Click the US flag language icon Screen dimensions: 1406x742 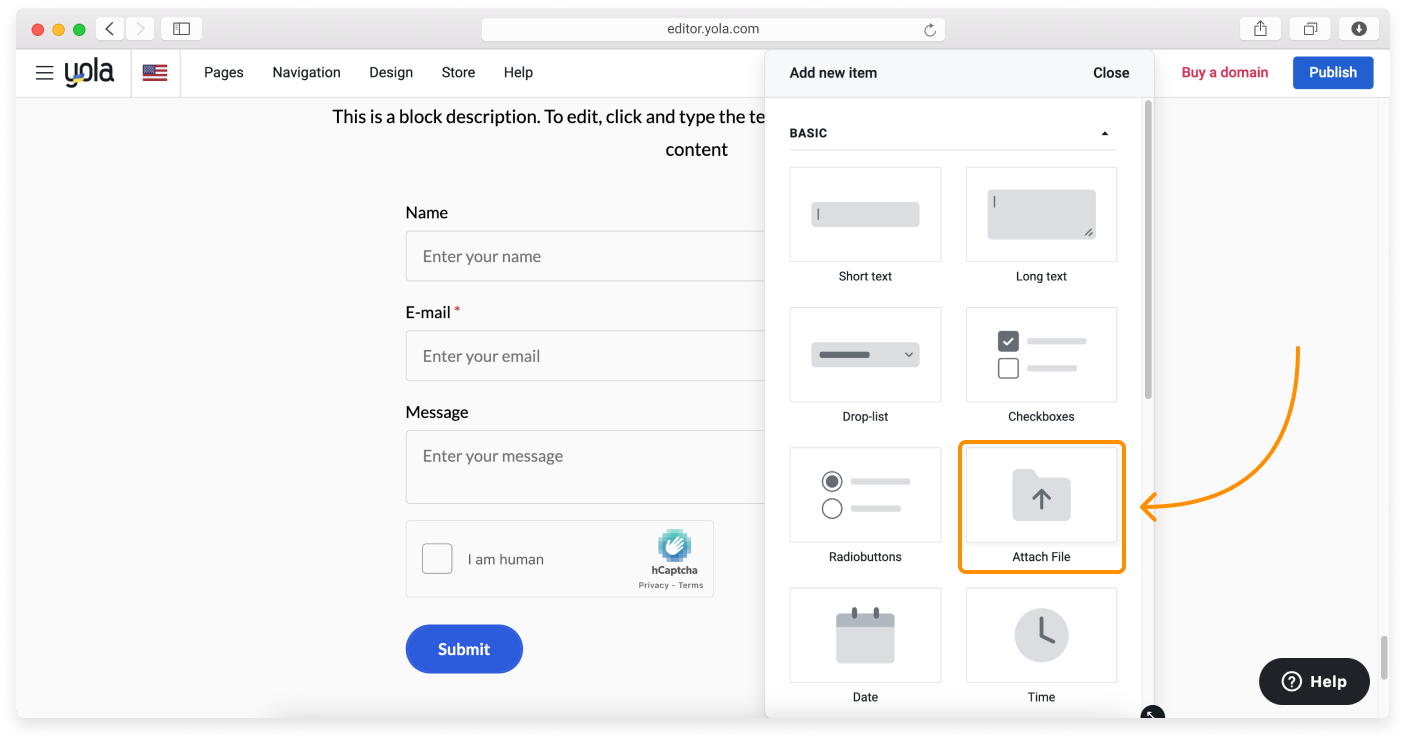tap(155, 73)
